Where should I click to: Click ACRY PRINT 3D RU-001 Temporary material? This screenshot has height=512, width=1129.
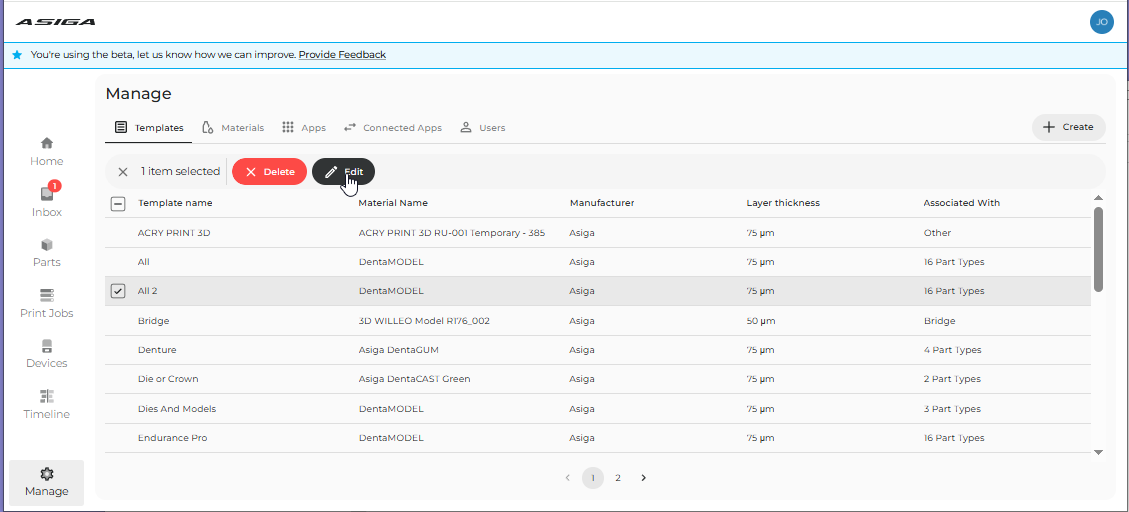(x=451, y=233)
